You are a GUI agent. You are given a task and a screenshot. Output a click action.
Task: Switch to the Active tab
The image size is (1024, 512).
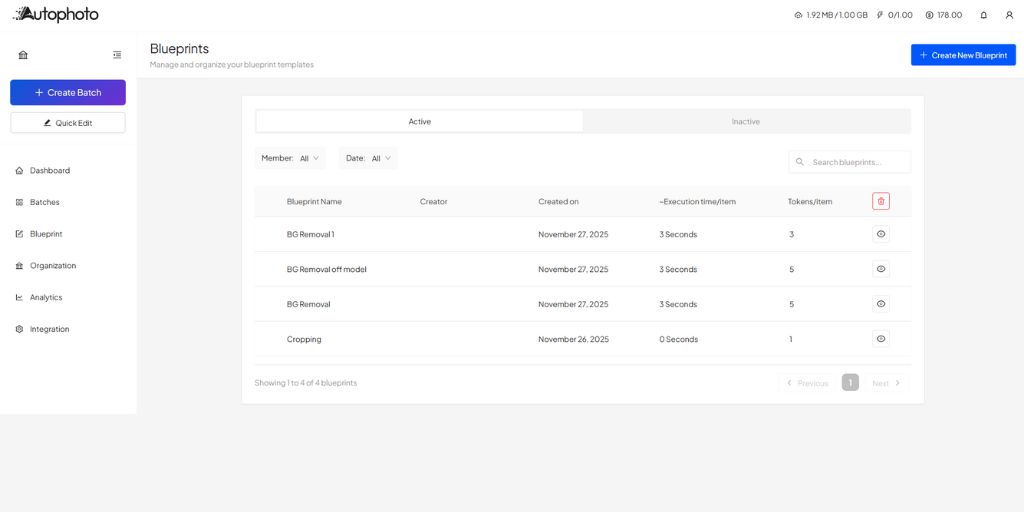[x=419, y=121]
